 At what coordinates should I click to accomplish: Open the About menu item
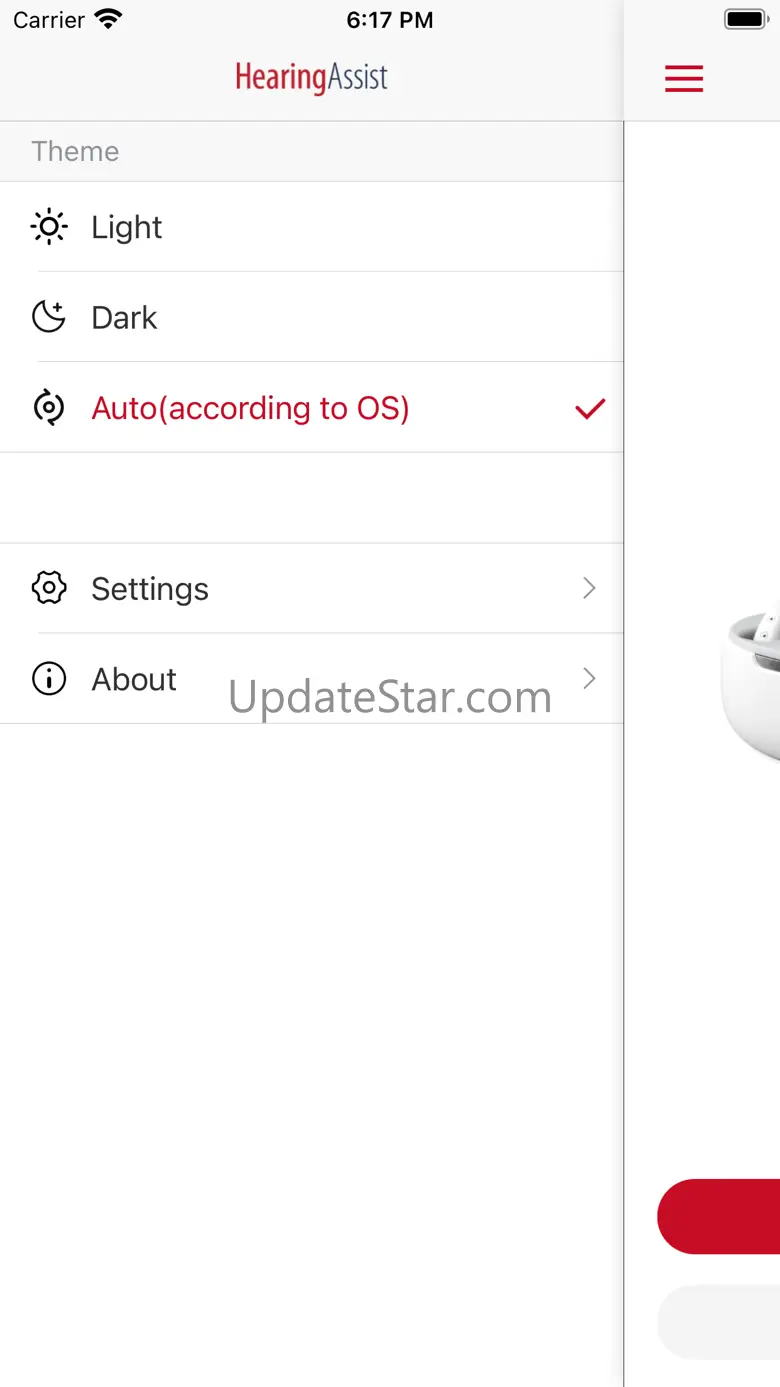coord(134,680)
